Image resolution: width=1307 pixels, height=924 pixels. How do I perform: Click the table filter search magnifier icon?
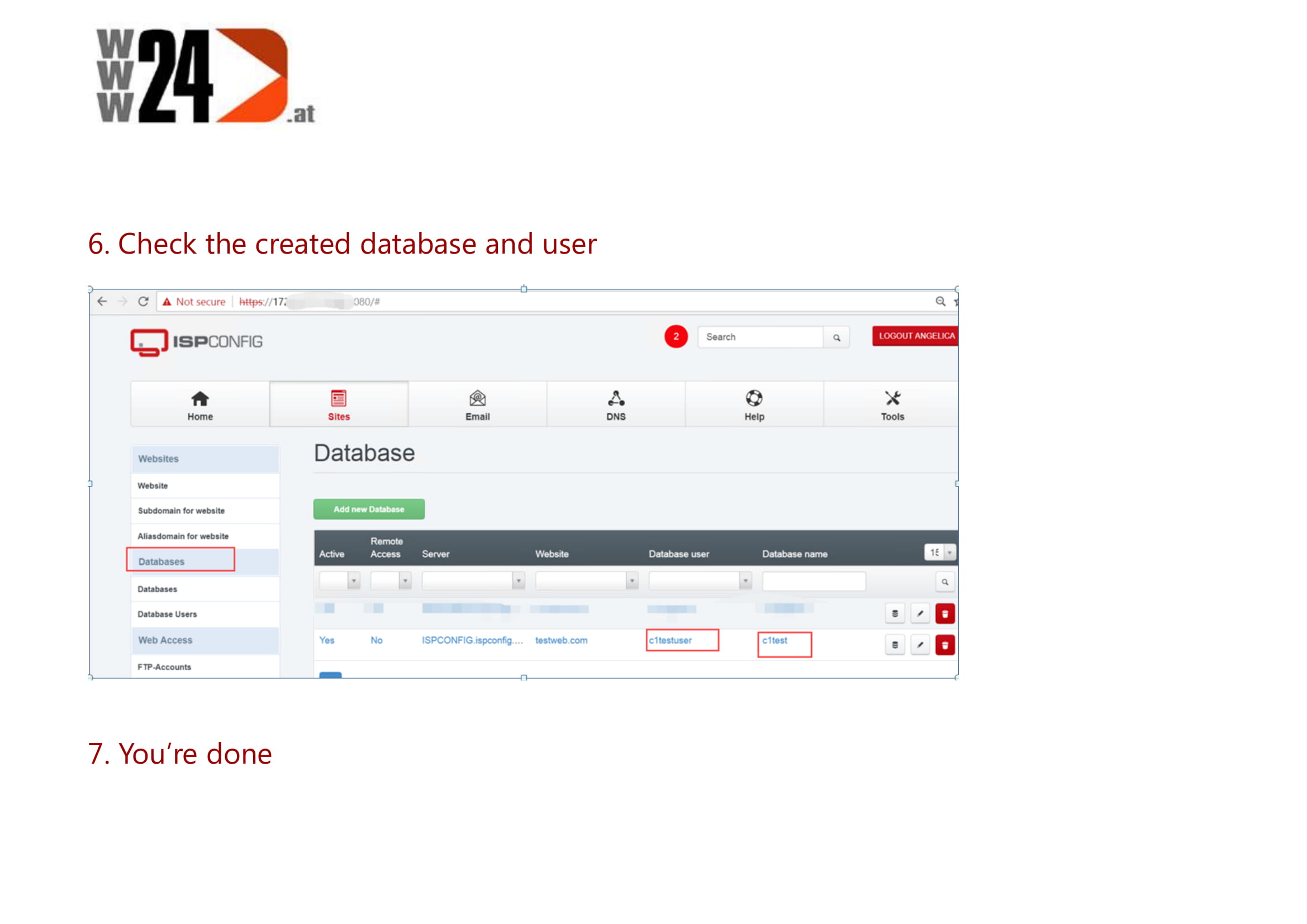coord(944,582)
